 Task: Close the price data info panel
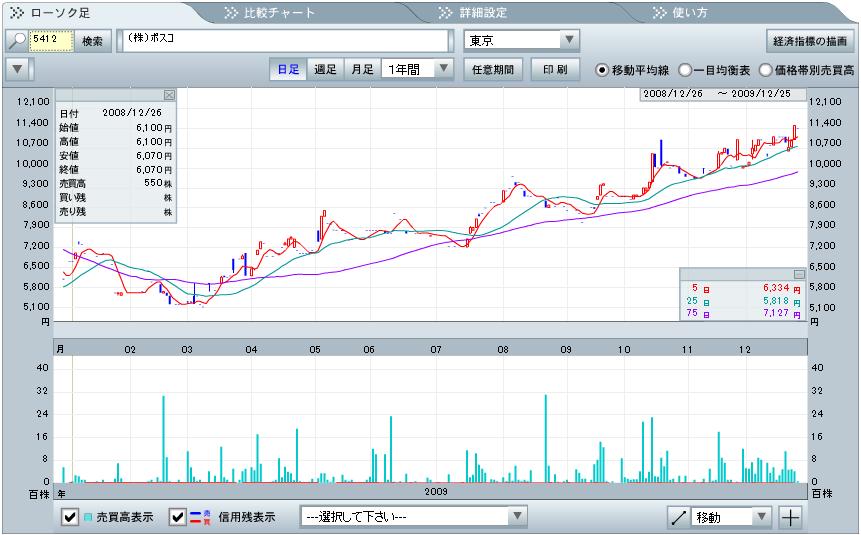169,95
